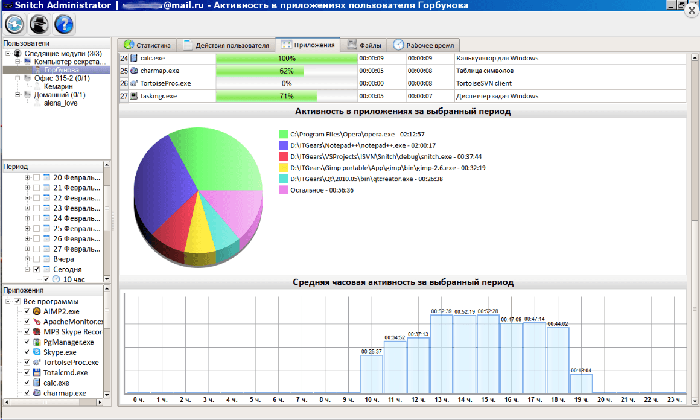Click the applications list scroll-up arrow
Screen dimensions: 700x420
[x=107, y=289]
